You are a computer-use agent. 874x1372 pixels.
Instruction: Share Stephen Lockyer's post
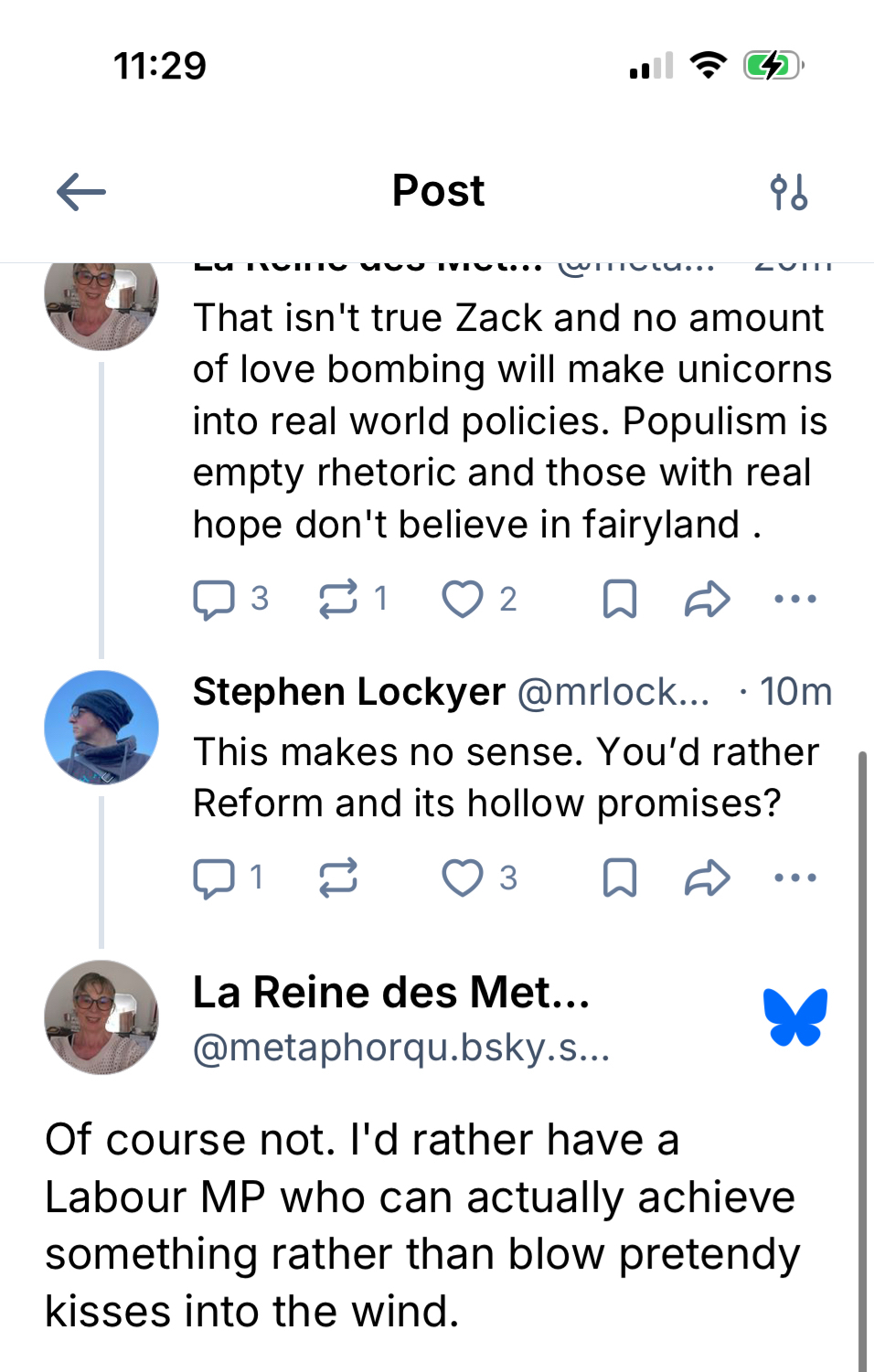point(707,878)
